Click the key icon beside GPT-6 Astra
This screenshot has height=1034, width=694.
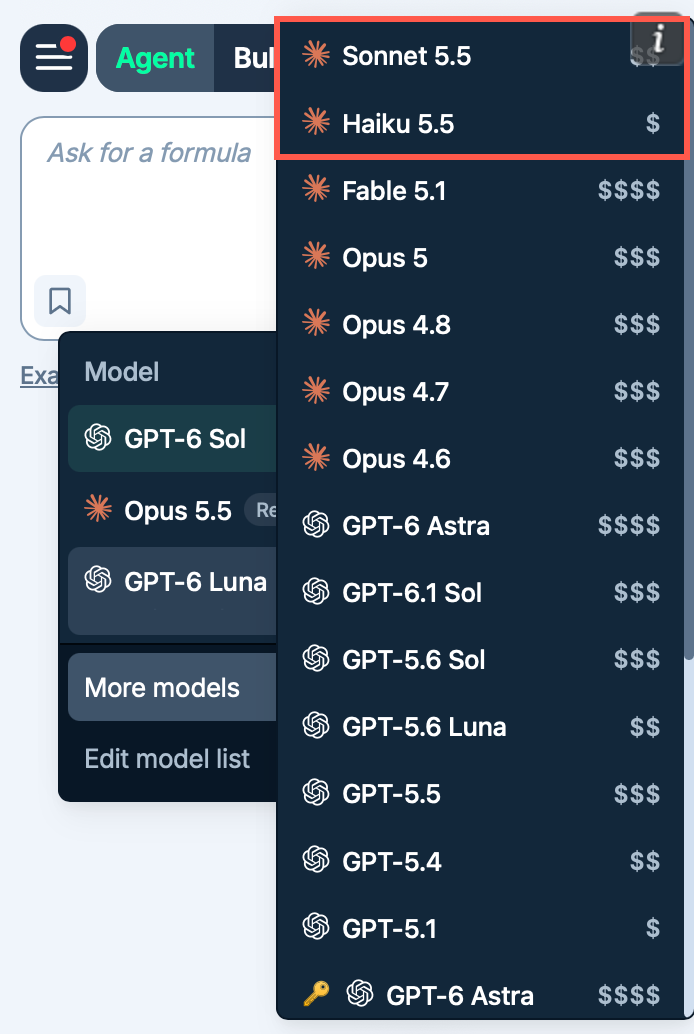click(x=316, y=994)
